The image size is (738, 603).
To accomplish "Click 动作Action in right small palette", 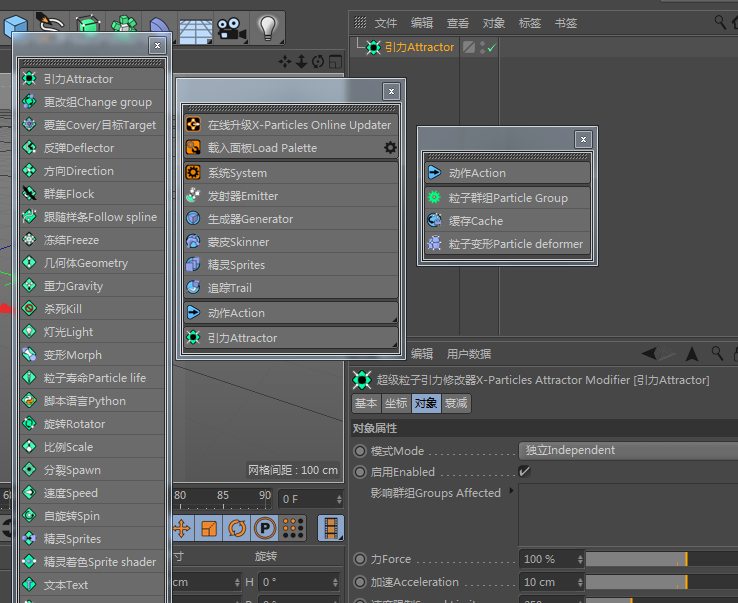I will pyautogui.click(x=507, y=173).
